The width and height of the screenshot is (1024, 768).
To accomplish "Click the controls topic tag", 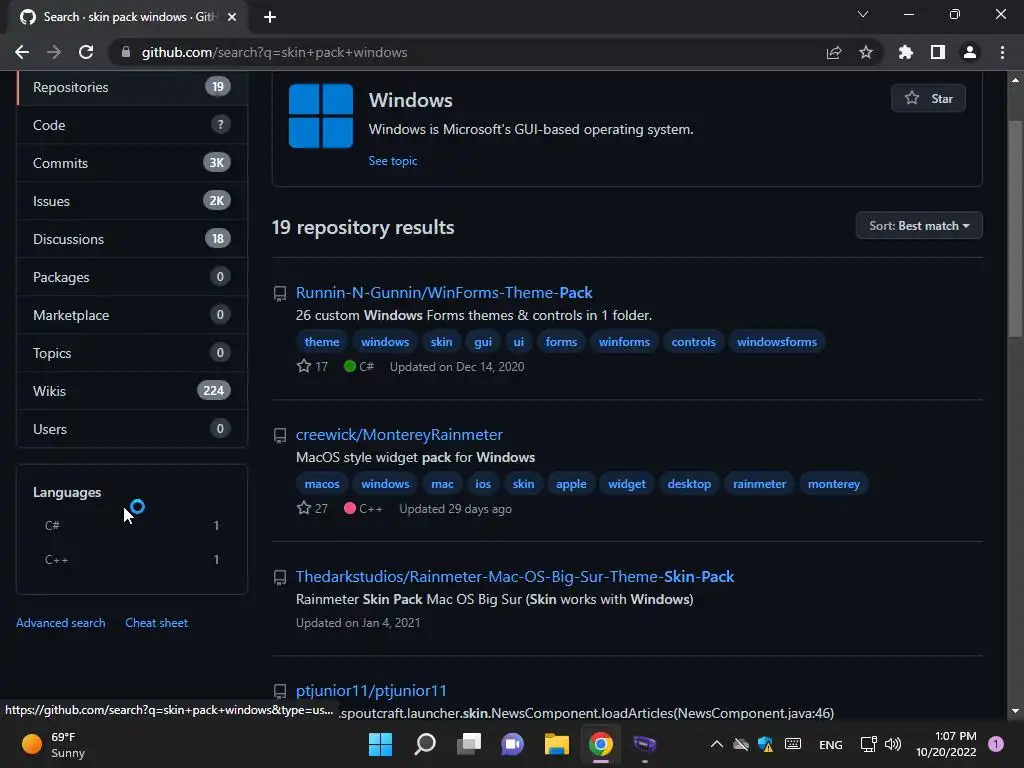I will click(x=694, y=342).
